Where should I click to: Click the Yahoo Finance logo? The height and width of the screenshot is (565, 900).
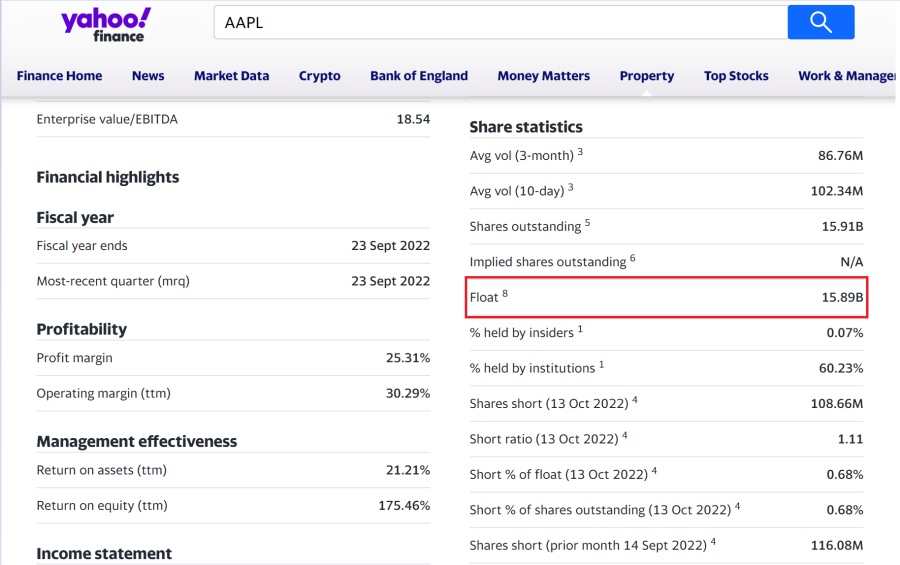tap(106, 25)
